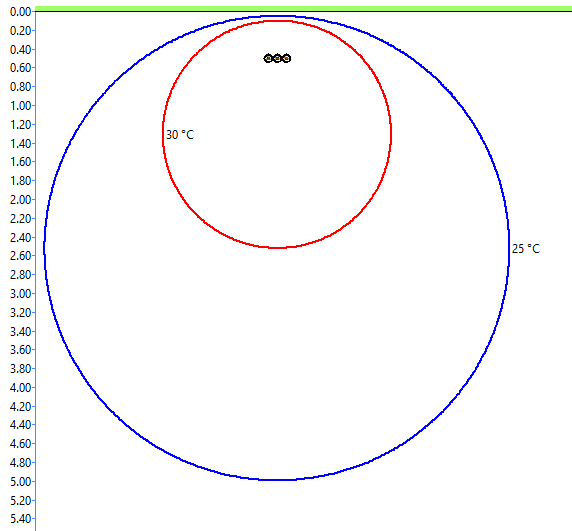Image resolution: width=572 pixels, height=531 pixels.
Task: Click the 1.40 depth axis label
Action: click(20, 144)
